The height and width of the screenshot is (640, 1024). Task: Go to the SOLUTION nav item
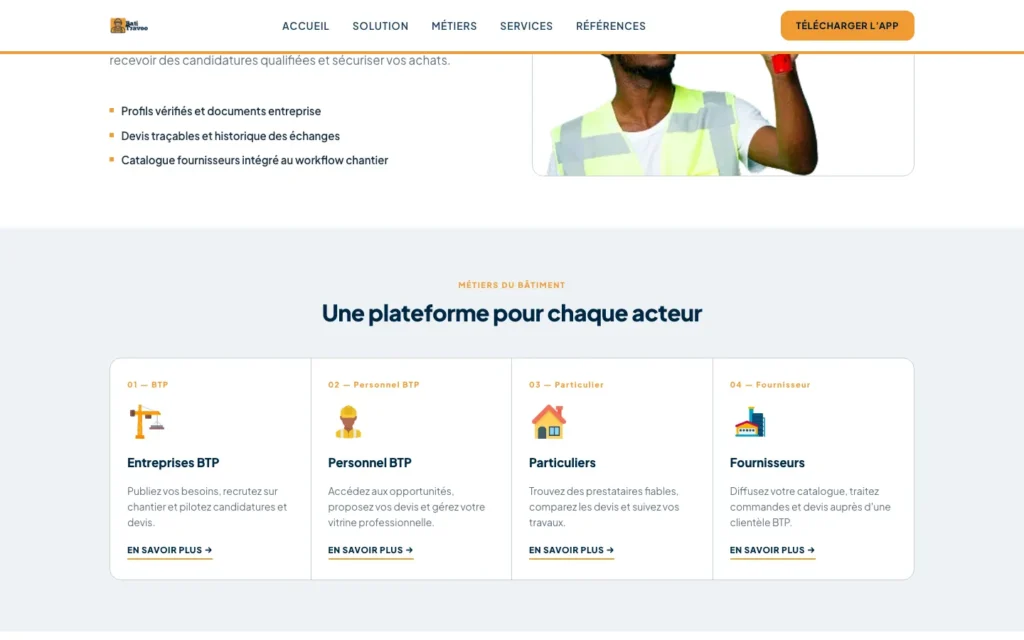(380, 26)
